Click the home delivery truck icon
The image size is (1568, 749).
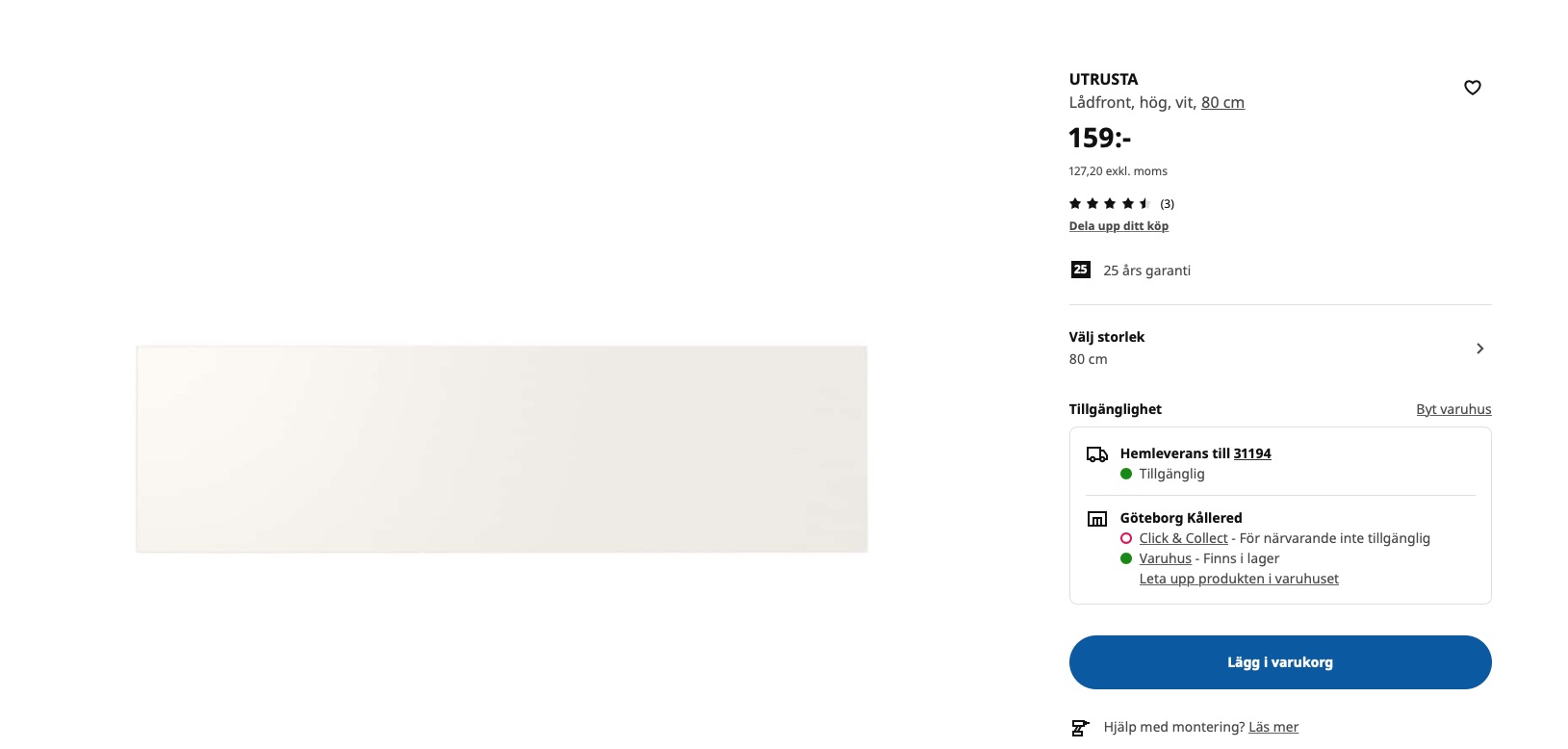pyautogui.click(x=1096, y=454)
